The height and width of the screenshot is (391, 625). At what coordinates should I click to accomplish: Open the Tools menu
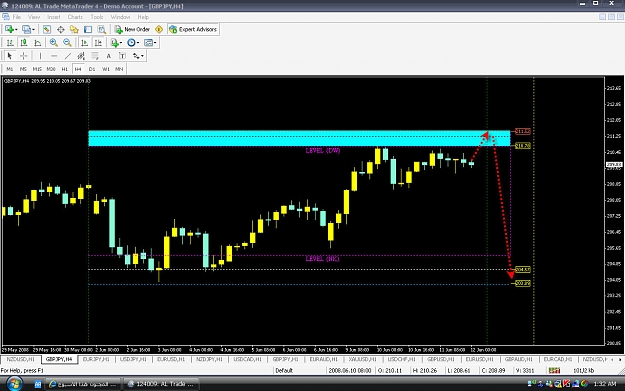pyautogui.click(x=97, y=17)
